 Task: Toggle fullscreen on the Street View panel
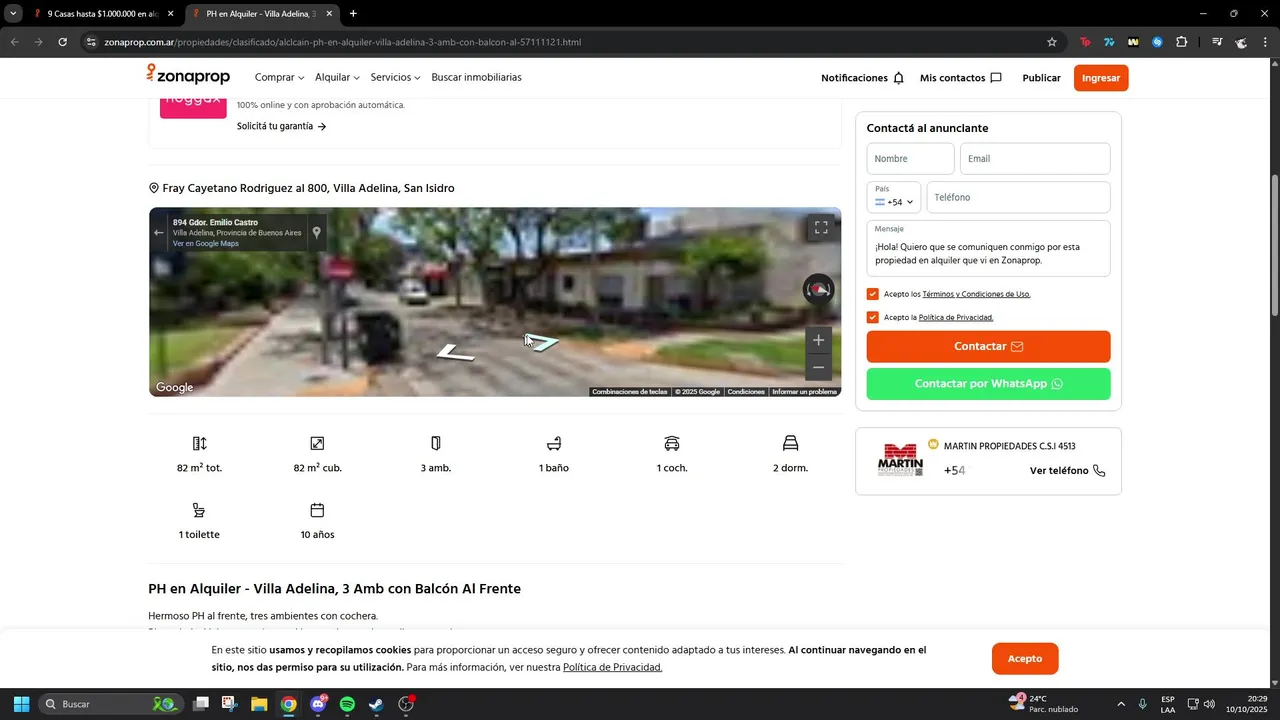pos(821,228)
